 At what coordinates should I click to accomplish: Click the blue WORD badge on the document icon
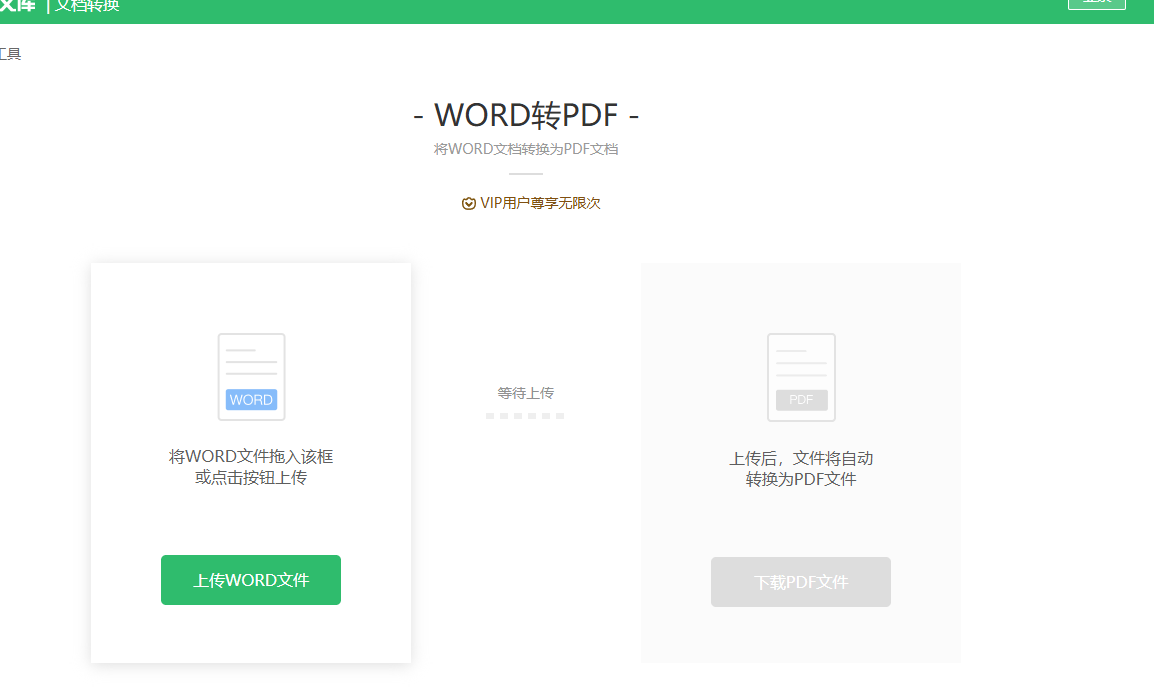pos(250,400)
